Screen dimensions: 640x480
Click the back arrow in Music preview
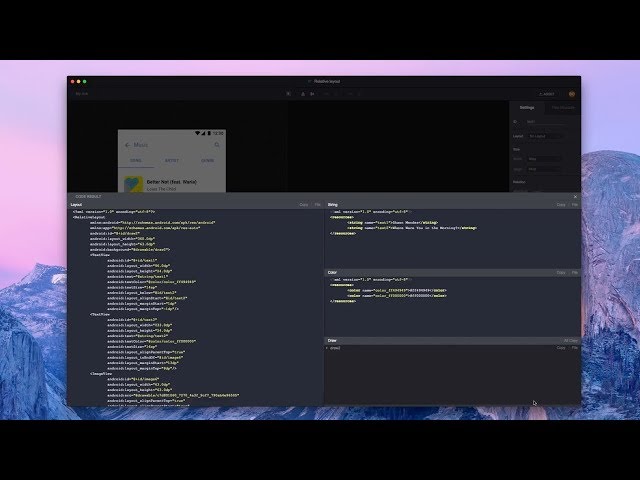(x=127, y=145)
